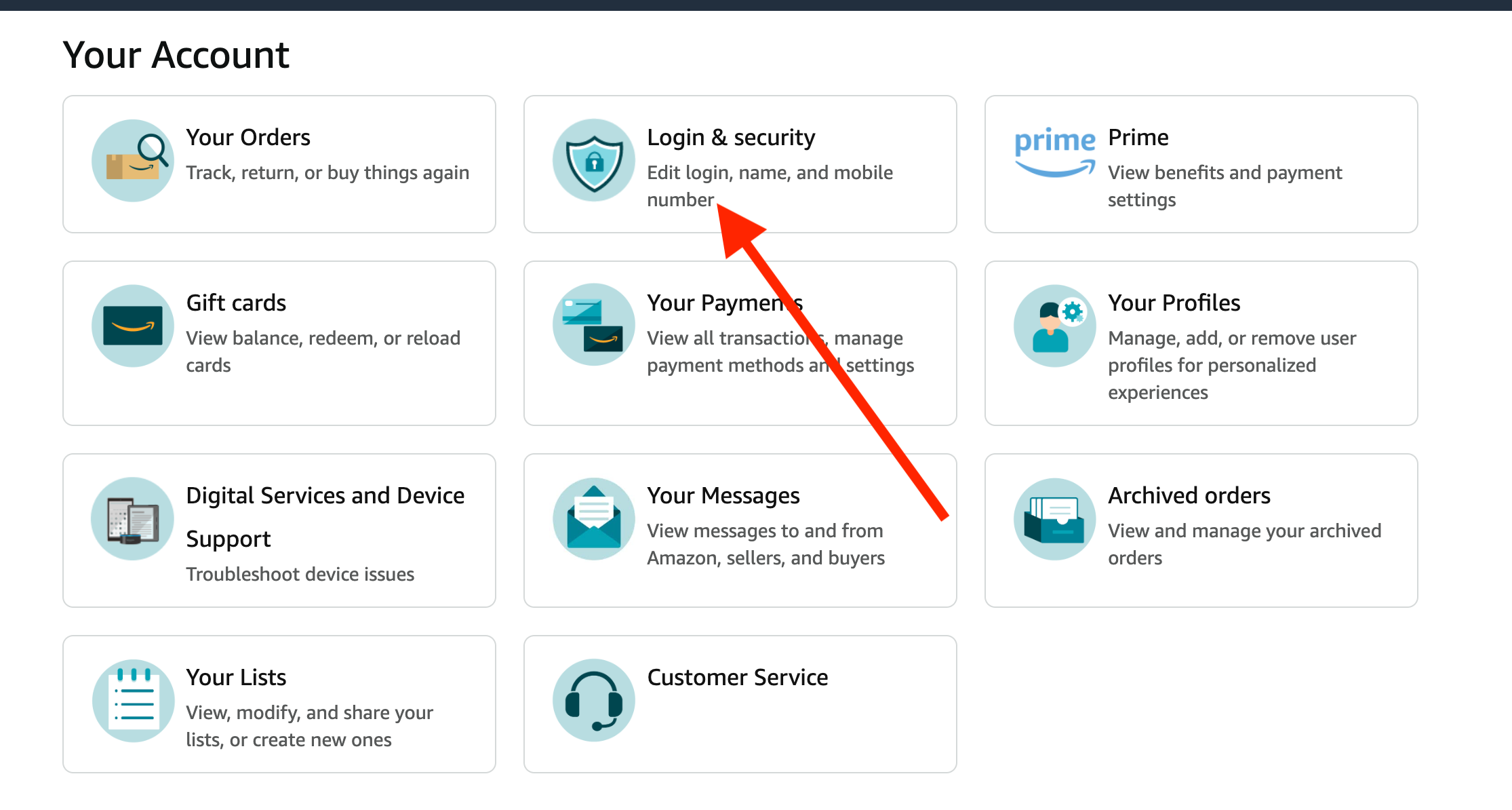Viewport: 1512px width, 810px height.
Task: Click the Your Orders package icon
Action: pyautogui.click(x=133, y=161)
